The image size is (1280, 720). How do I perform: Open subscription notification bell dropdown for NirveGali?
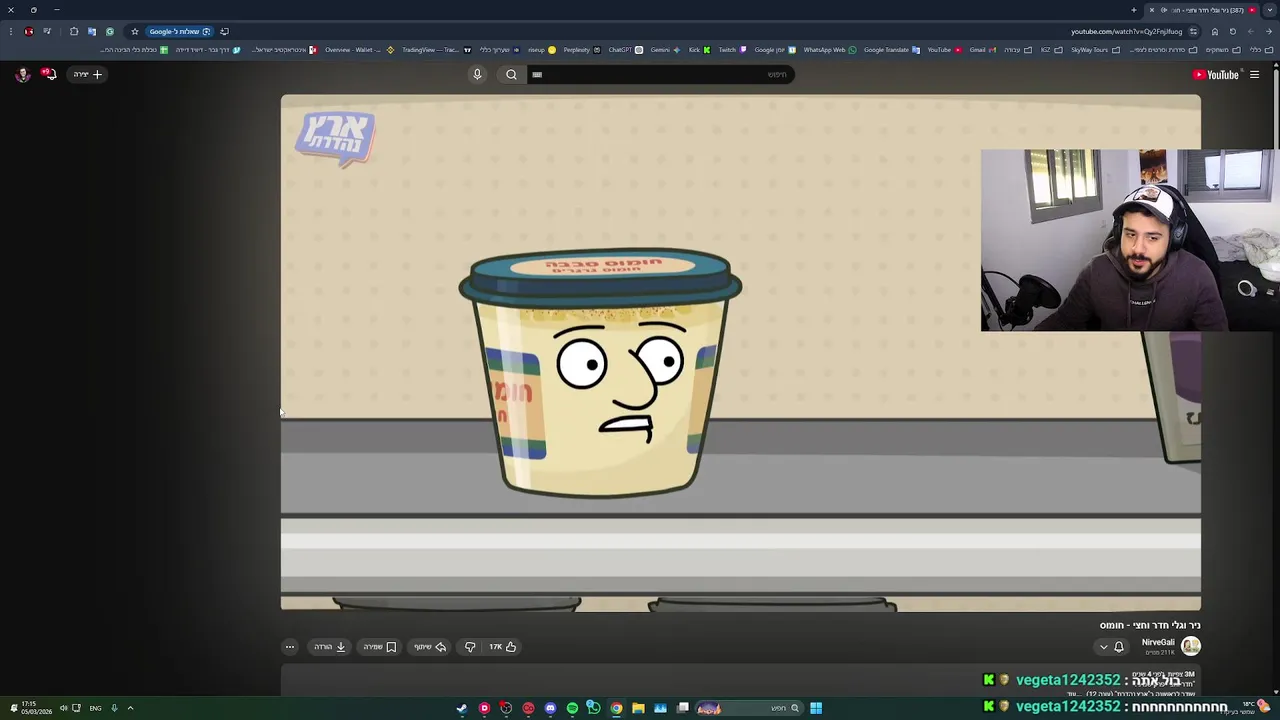point(1111,647)
